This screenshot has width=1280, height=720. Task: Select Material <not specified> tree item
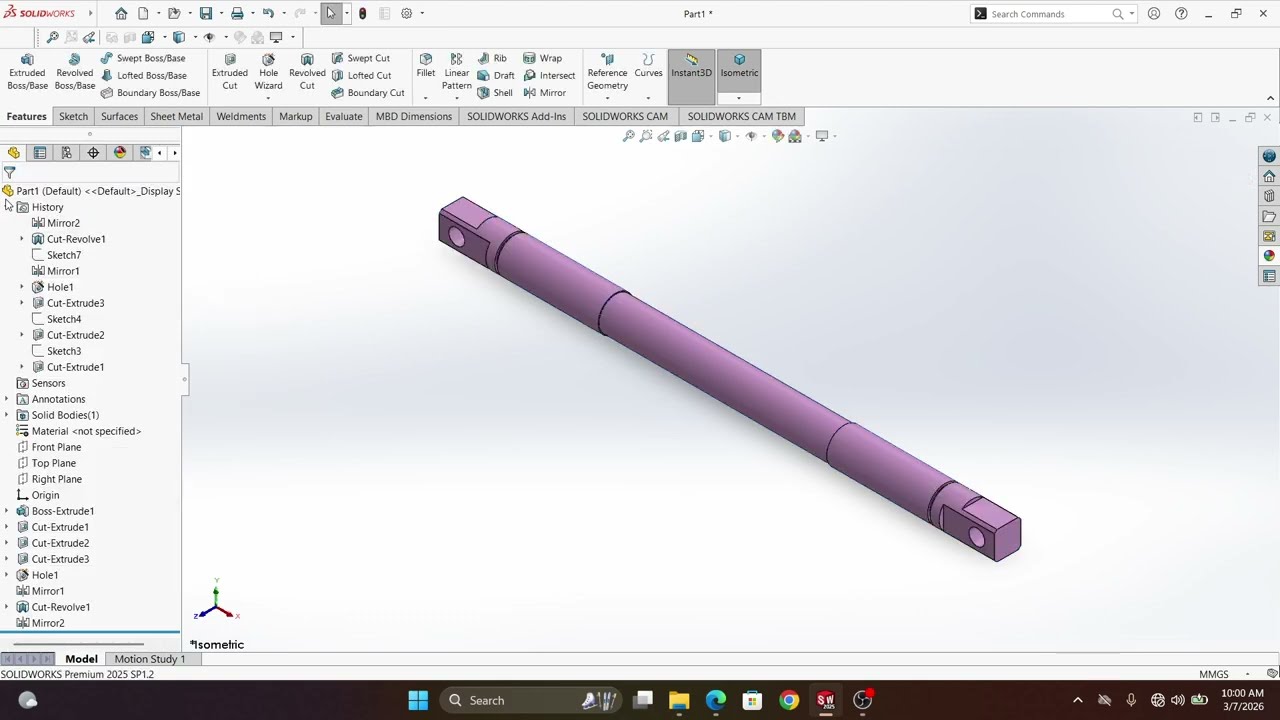[86, 431]
